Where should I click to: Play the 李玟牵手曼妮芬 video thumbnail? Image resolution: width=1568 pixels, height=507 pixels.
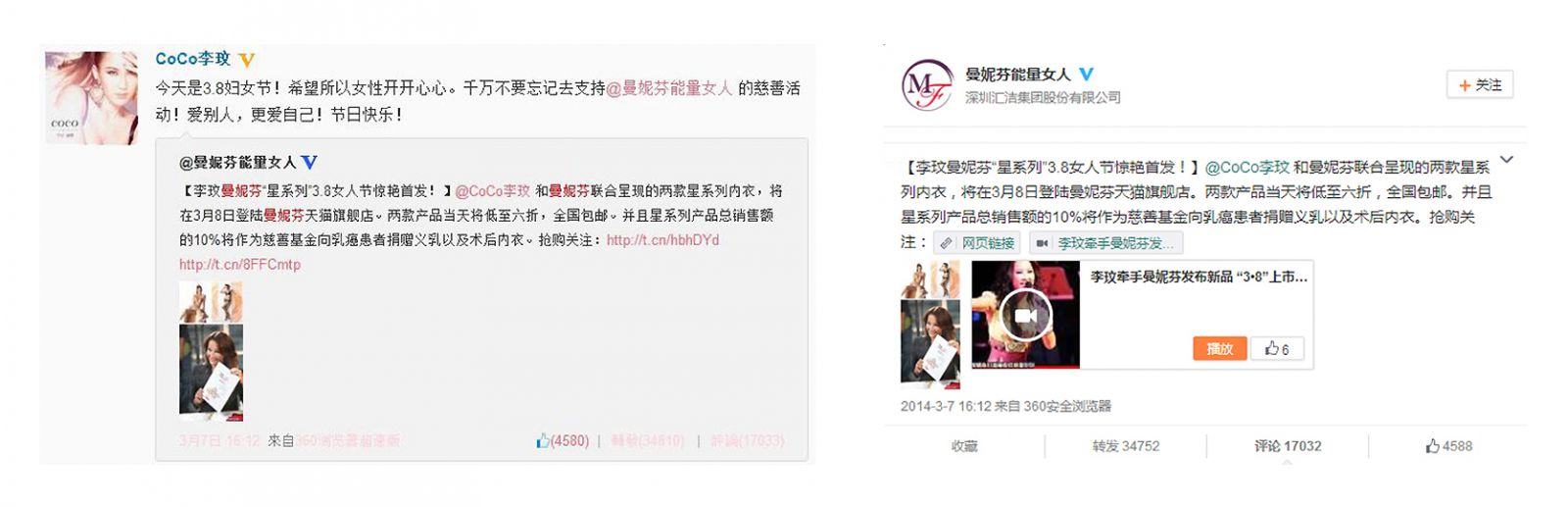(1025, 315)
